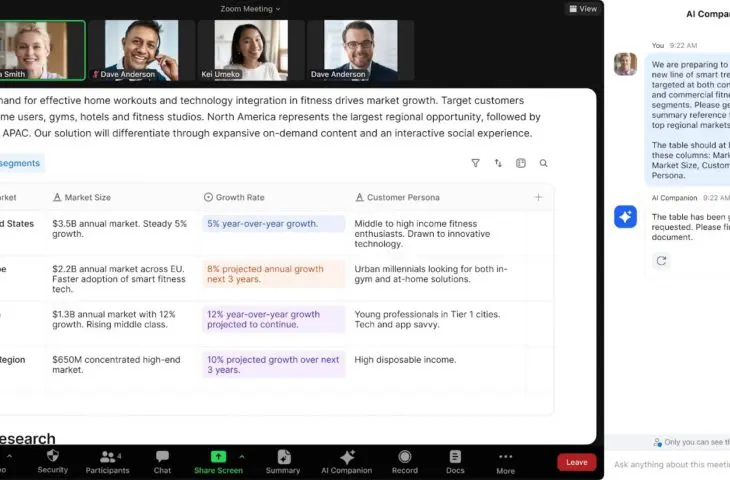The width and height of the screenshot is (730, 480).
Task: Open the More menu in the toolbar
Action: coord(505,461)
